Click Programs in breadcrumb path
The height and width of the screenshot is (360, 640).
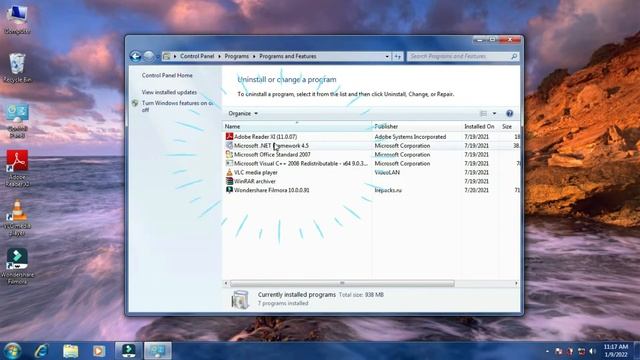point(236,56)
